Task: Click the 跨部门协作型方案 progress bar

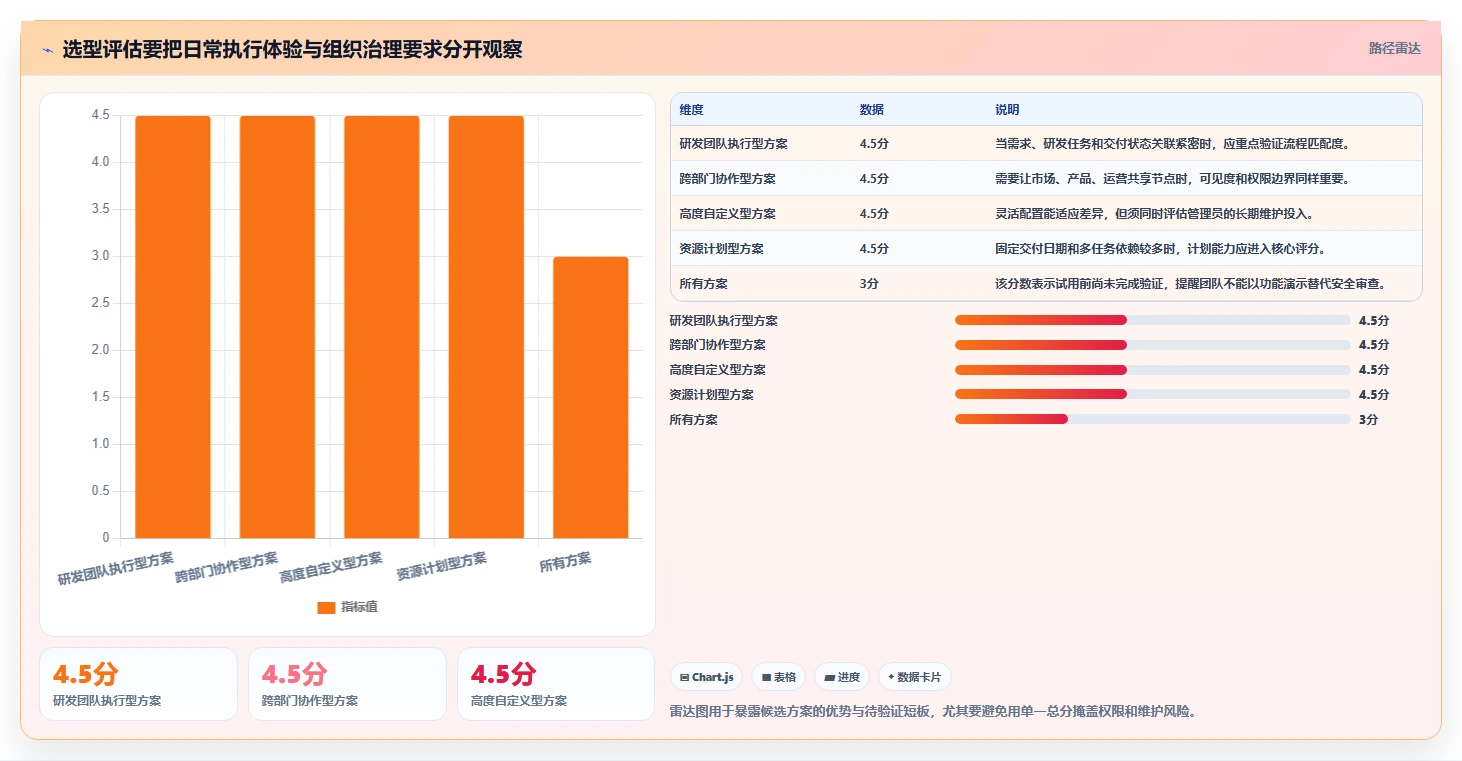Action: (1152, 345)
